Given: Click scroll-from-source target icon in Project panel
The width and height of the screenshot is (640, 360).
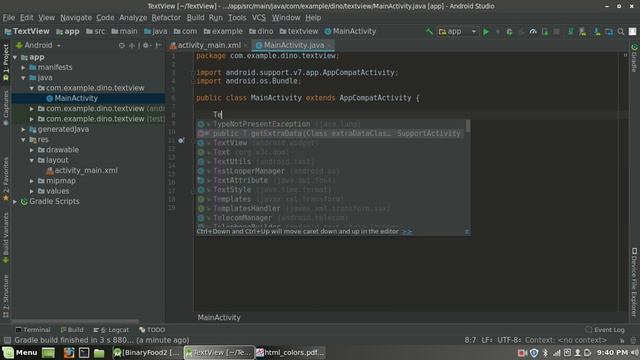Looking at the screenshot, I should pos(122,45).
